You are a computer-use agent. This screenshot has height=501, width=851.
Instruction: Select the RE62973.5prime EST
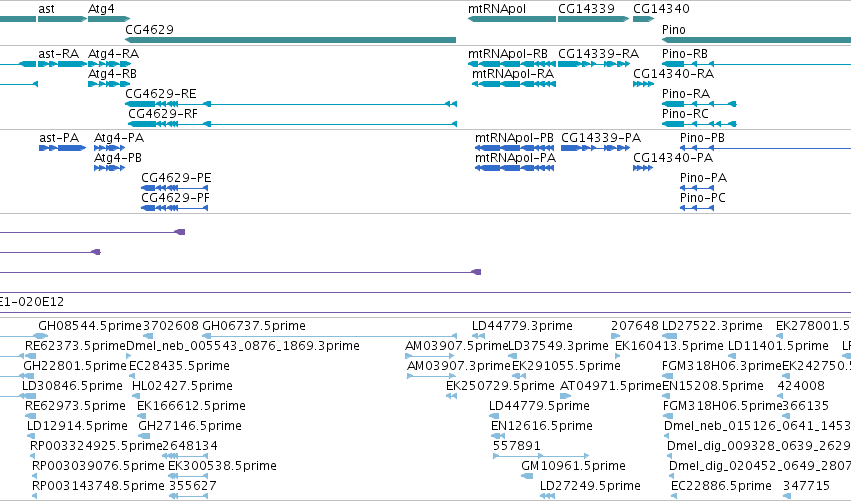[75, 406]
